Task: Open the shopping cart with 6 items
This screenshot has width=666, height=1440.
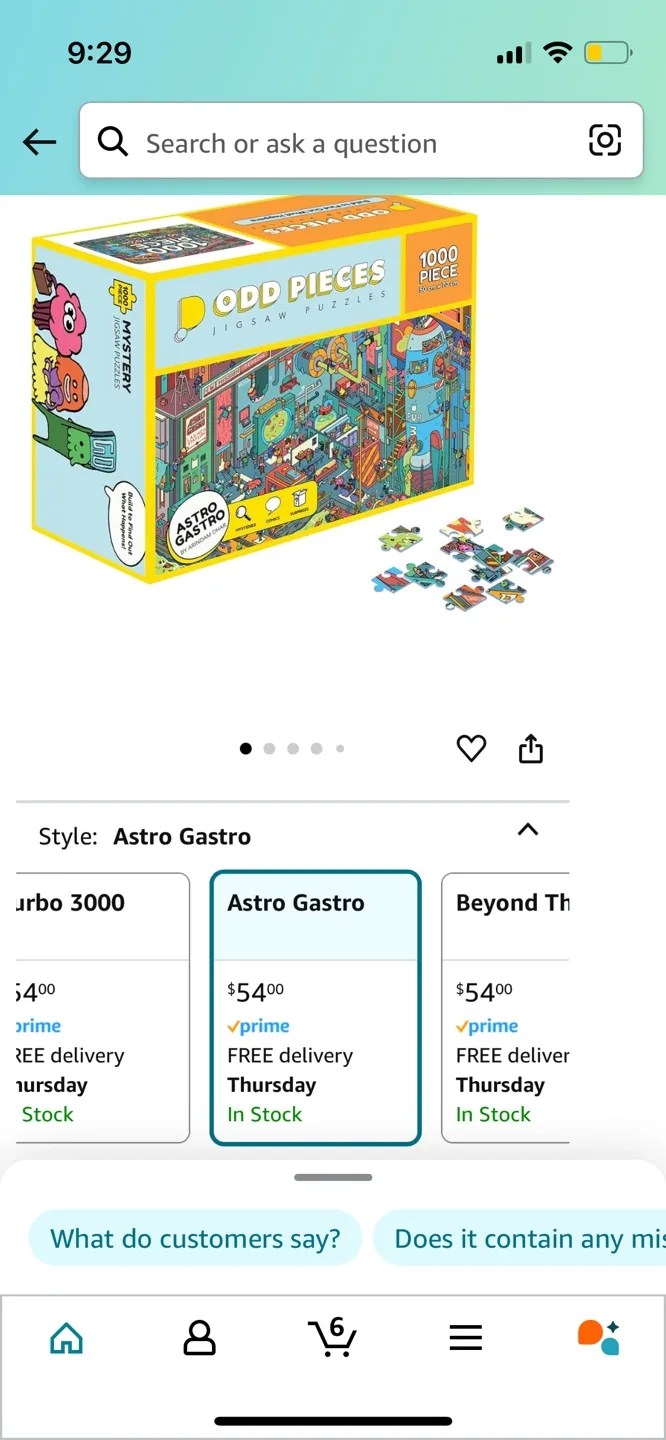Action: click(333, 1336)
